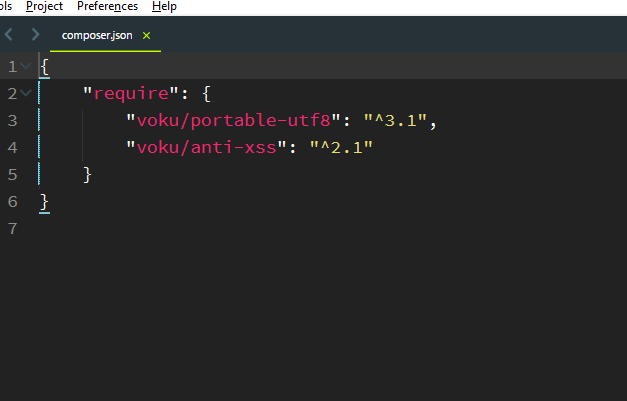The image size is (627, 401).
Task: Click the "voku/portable-utf8" package name
Action: [x=234, y=120]
